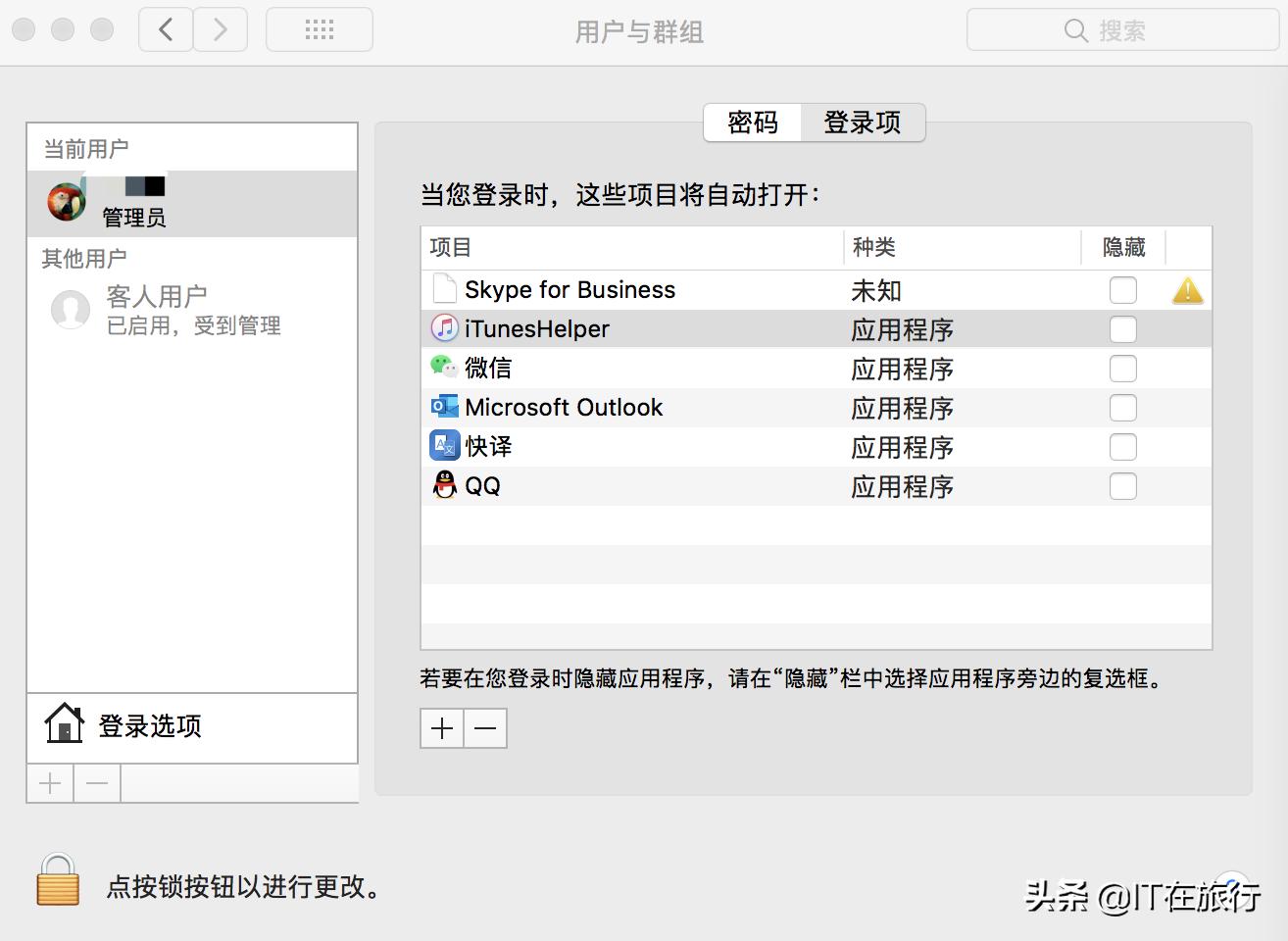
Task: Click the warning triangle next to Skype for Business
Action: (1187, 289)
